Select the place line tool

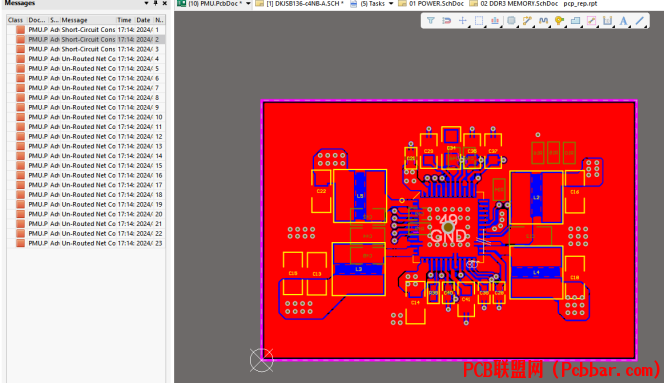point(640,20)
